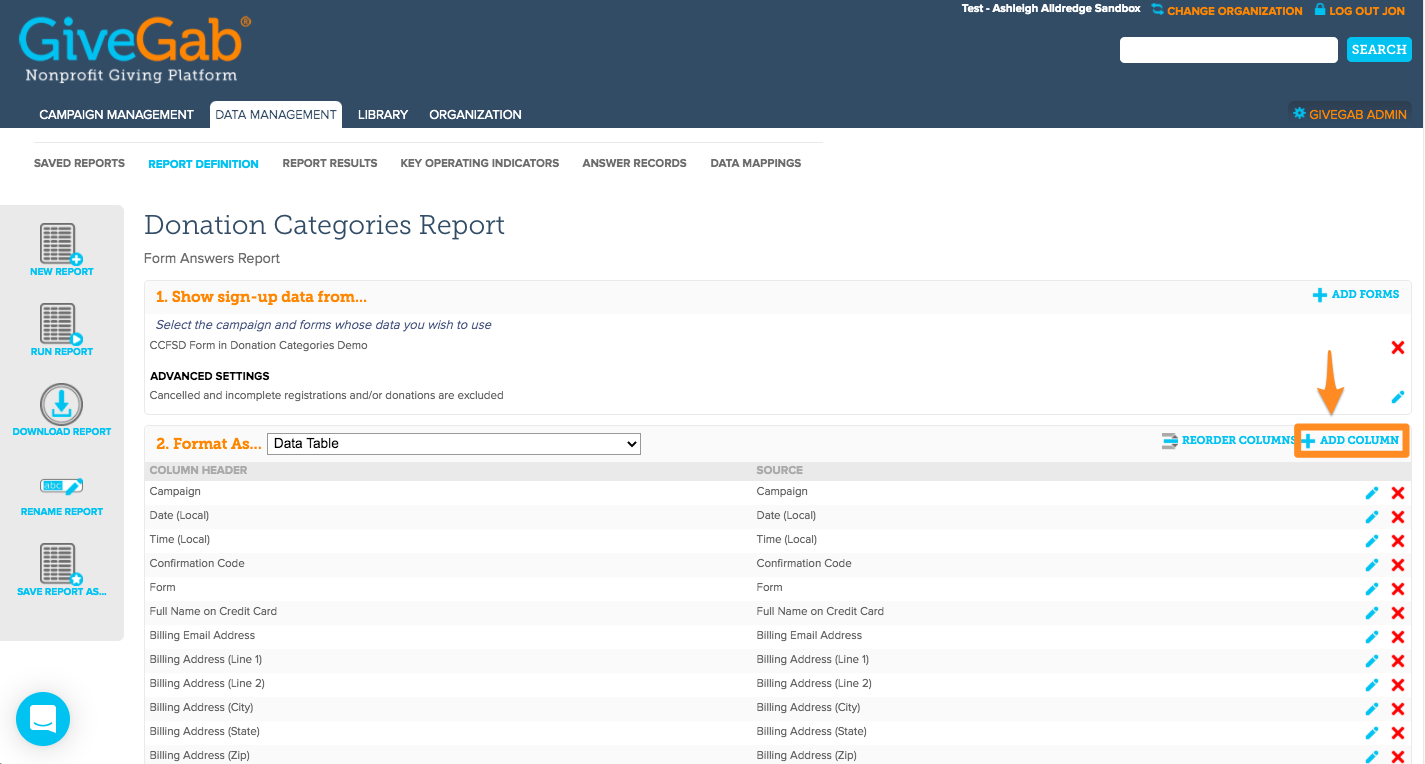Edit the Time (Local) column
The image size is (1425, 764).
[x=1372, y=541]
